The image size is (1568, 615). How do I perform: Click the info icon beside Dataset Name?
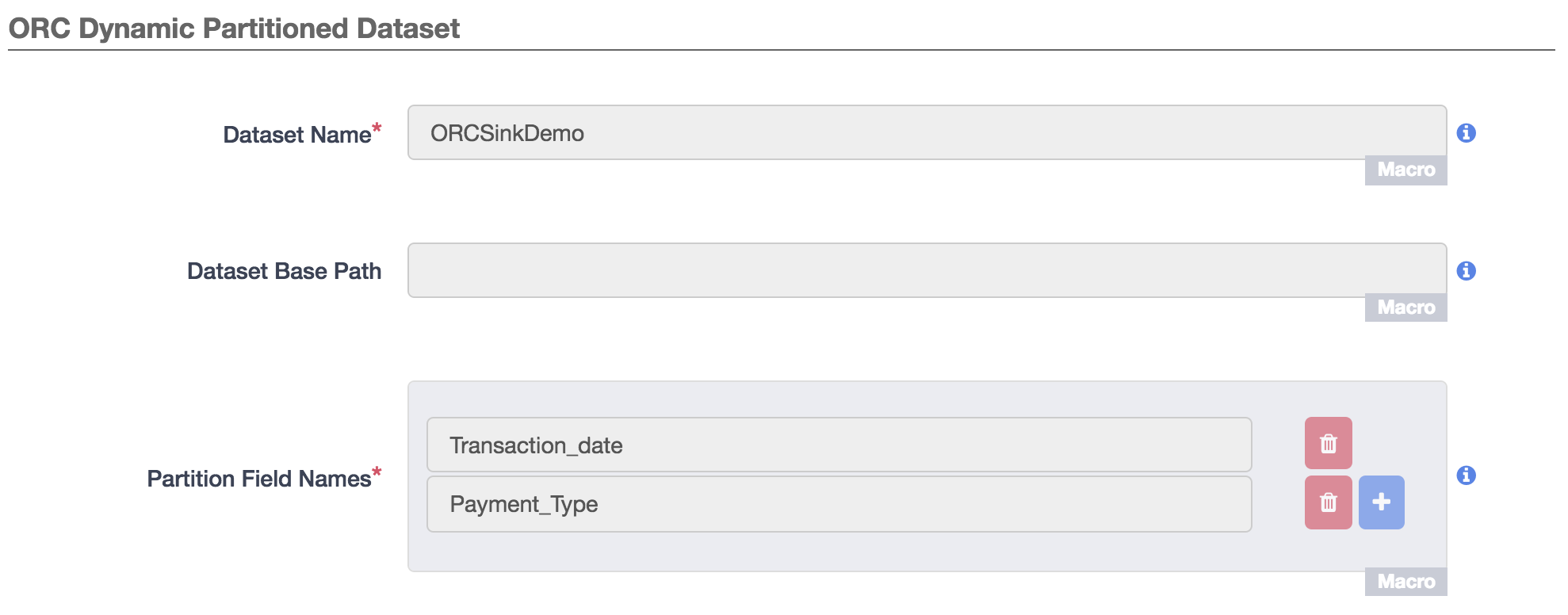[x=1466, y=133]
